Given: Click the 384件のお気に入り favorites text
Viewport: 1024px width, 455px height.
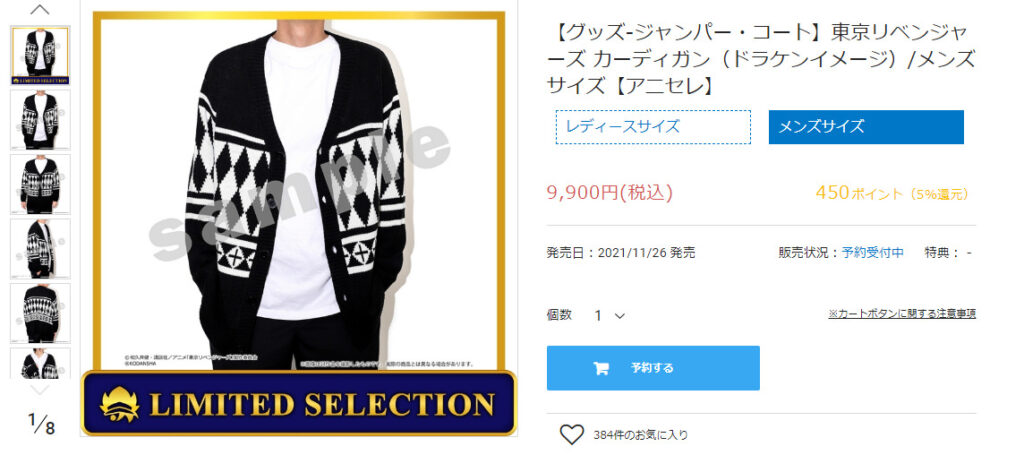Looking at the screenshot, I should [x=641, y=435].
